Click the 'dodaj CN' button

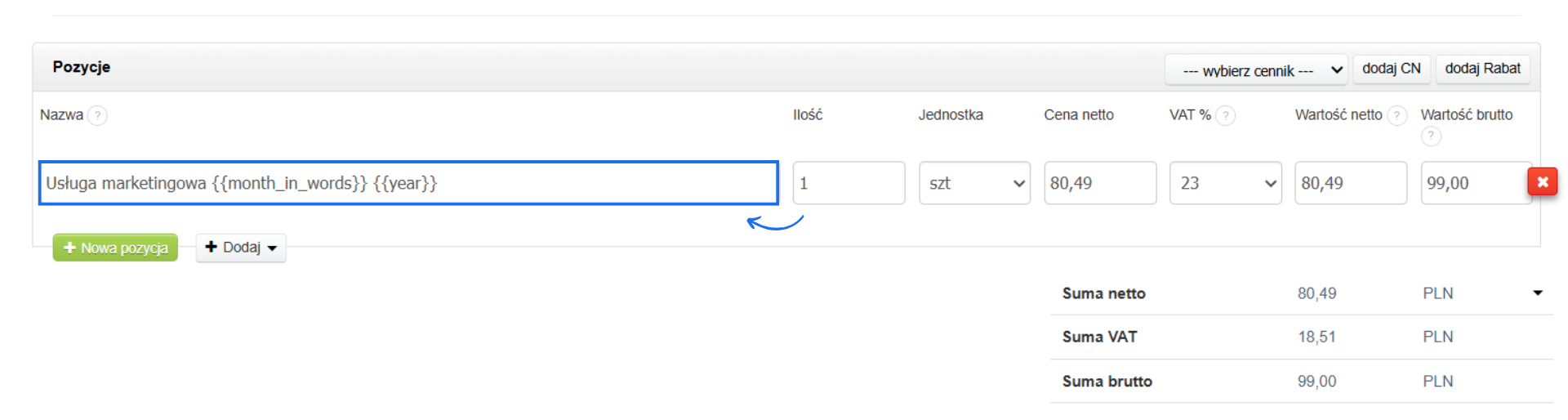(1391, 69)
